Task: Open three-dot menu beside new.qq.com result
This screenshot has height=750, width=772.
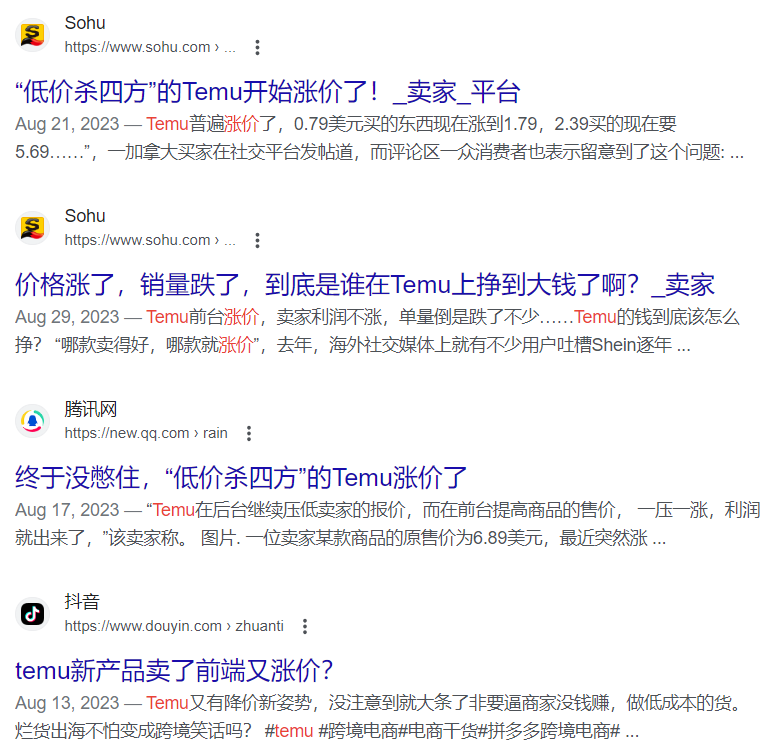Action: [249, 433]
